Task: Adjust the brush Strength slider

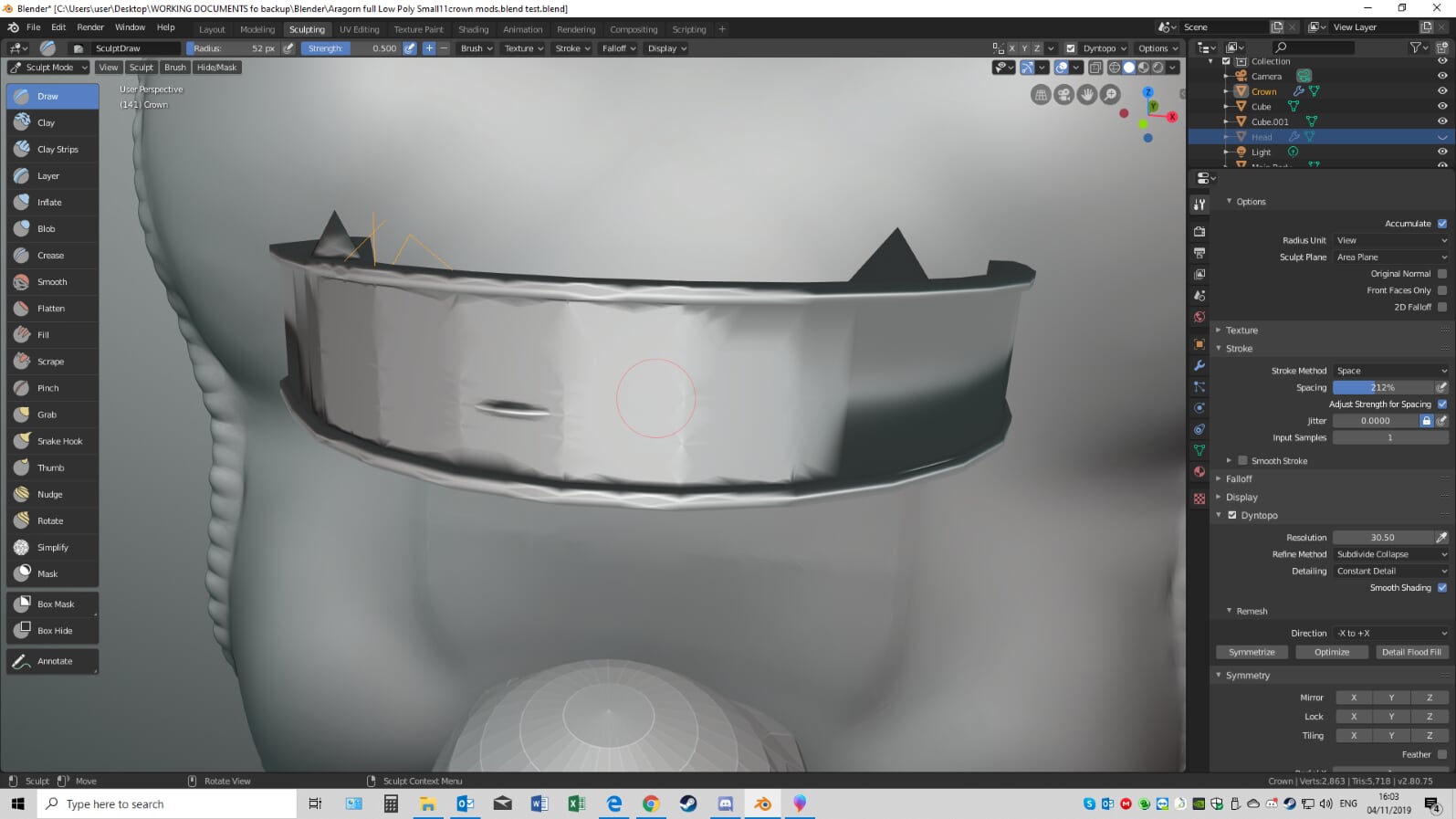Action: coord(351,48)
